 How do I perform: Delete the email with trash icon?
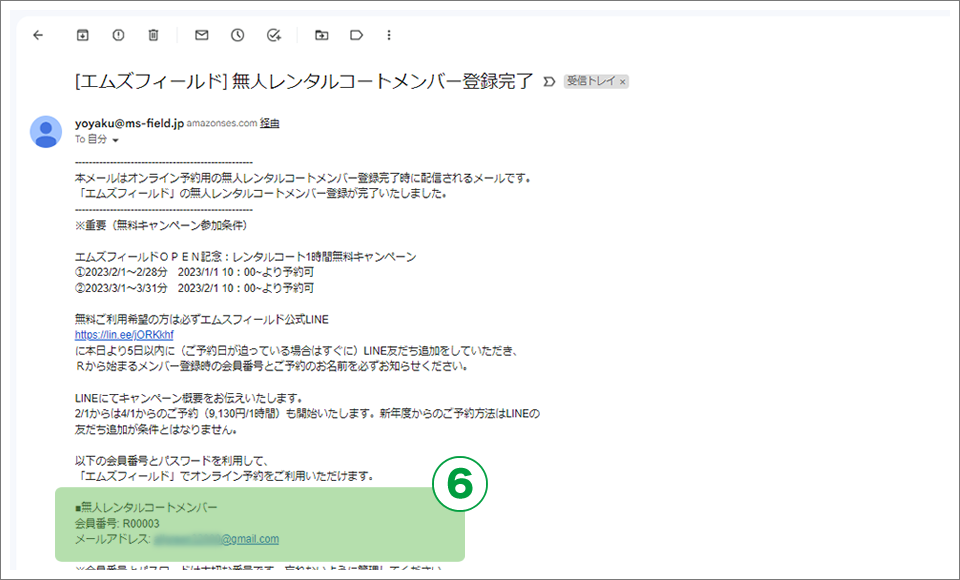click(x=153, y=35)
